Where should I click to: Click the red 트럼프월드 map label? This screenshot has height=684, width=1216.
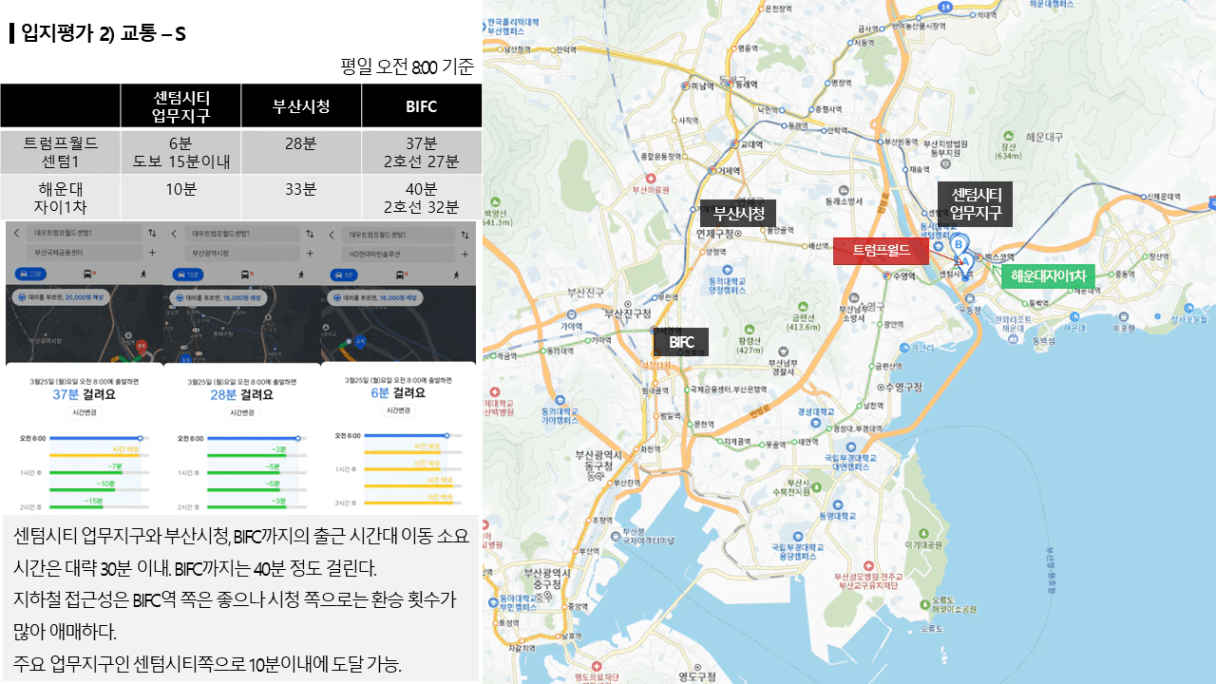click(x=881, y=250)
